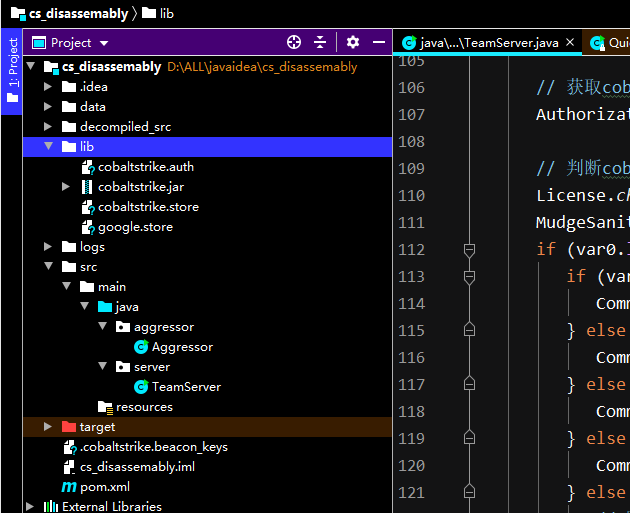The height and width of the screenshot is (513, 630).
Task: Select the cs_disassemably.iml file name
Action: click(137, 467)
